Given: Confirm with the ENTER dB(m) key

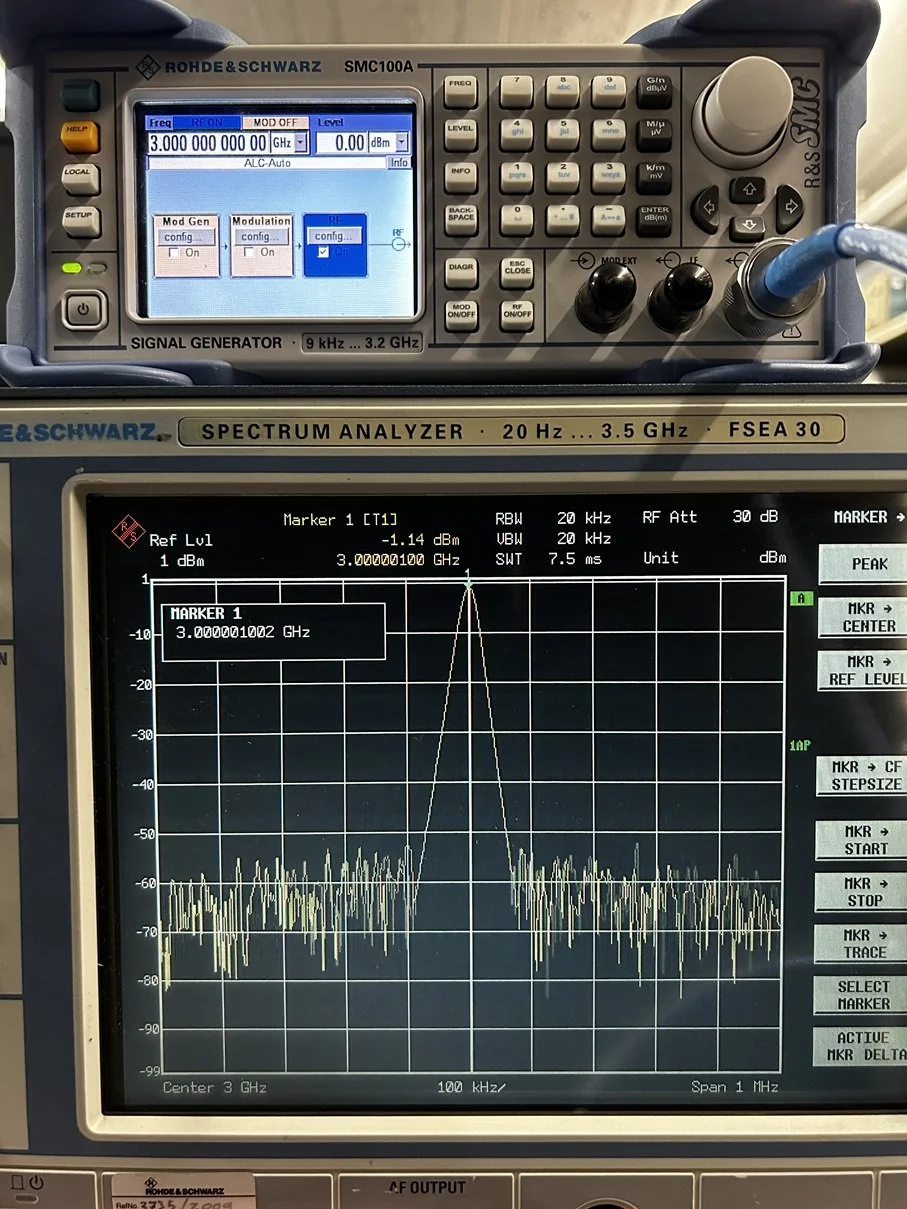Looking at the screenshot, I should (655, 219).
